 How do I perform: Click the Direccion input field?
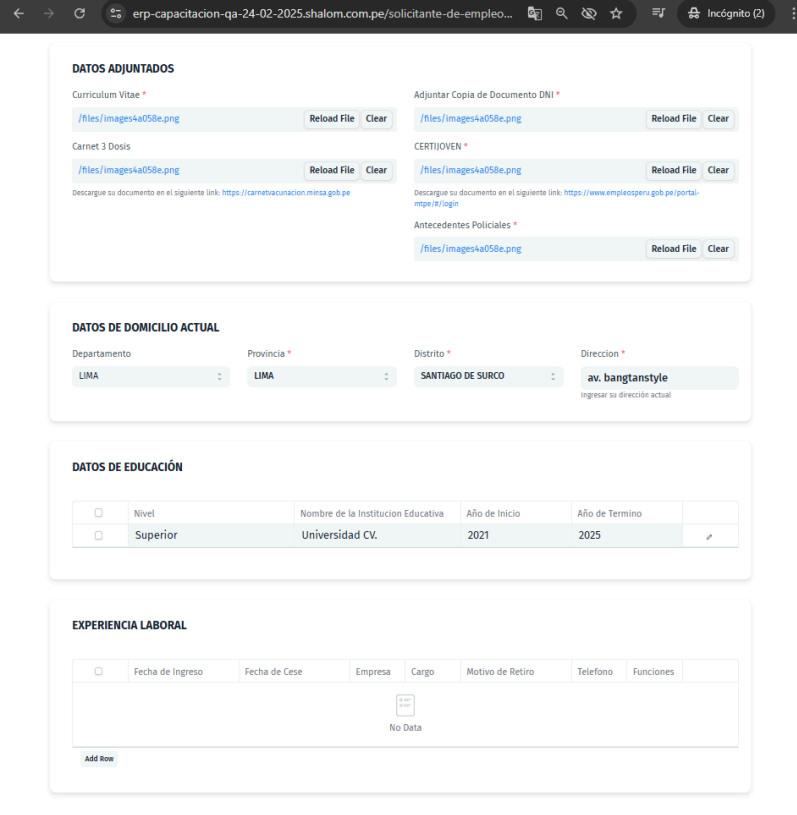point(659,378)
